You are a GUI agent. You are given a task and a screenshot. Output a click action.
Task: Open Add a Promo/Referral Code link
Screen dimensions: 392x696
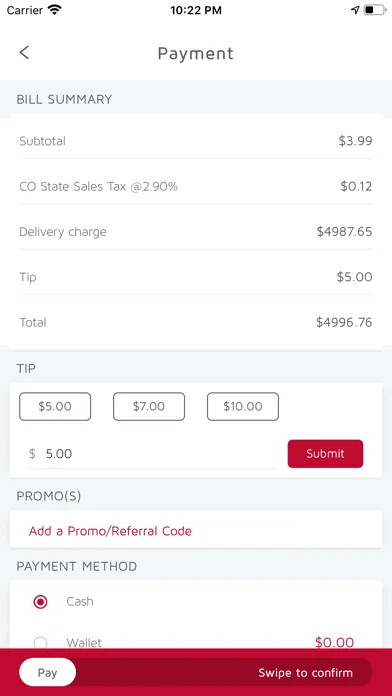click(110, 531)
